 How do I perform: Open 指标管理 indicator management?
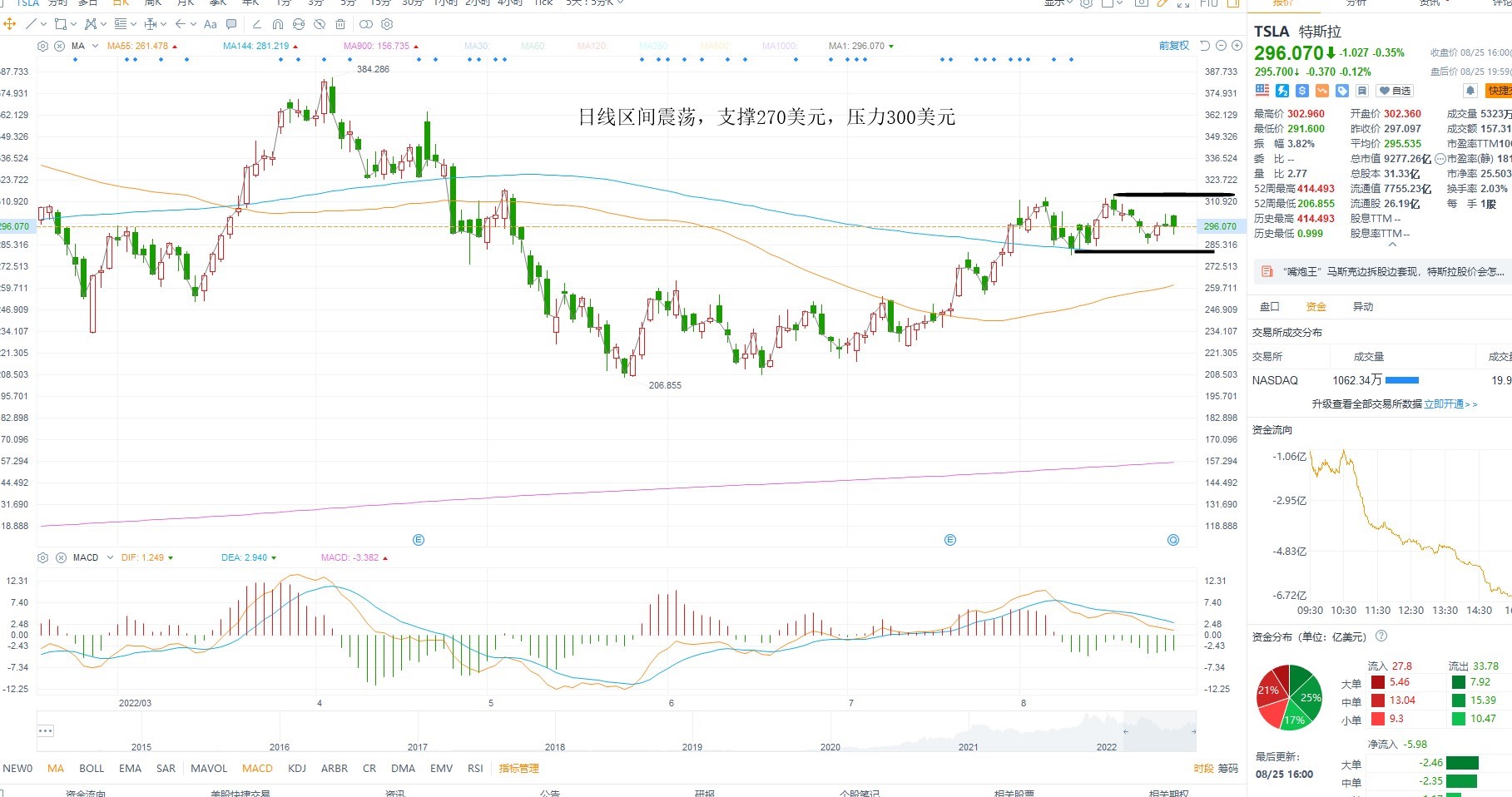click(x=519, y=769)
